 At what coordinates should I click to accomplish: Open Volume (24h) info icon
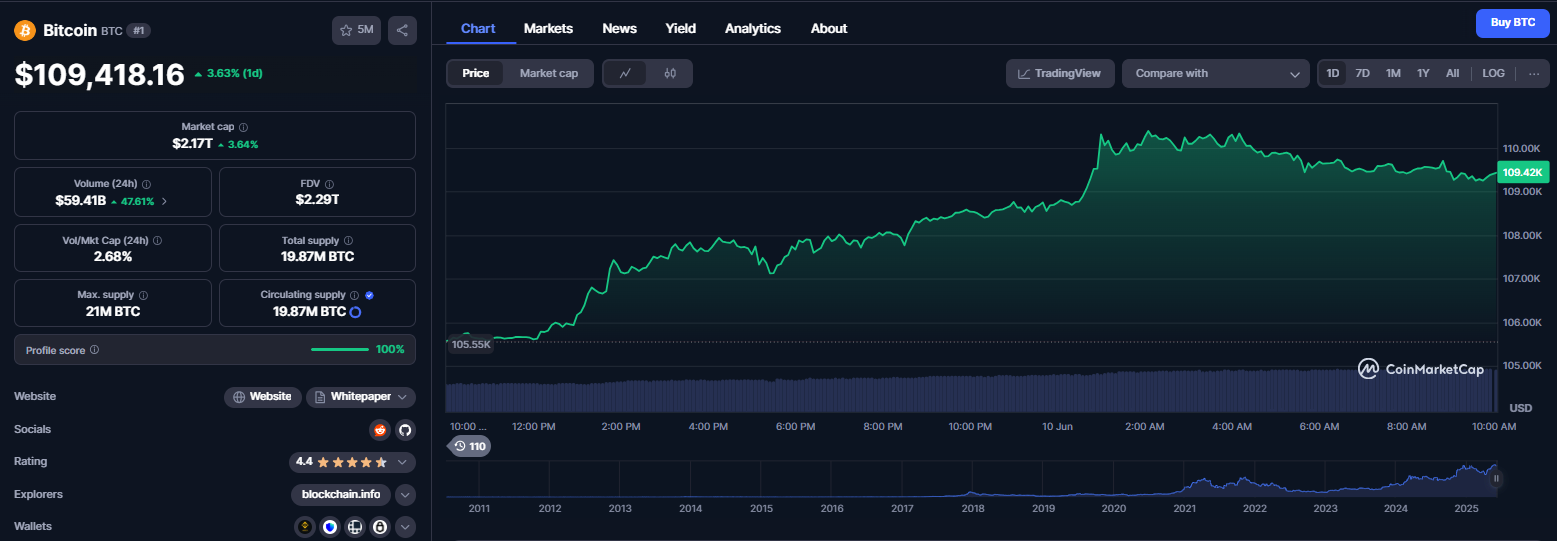pos(147,185)
